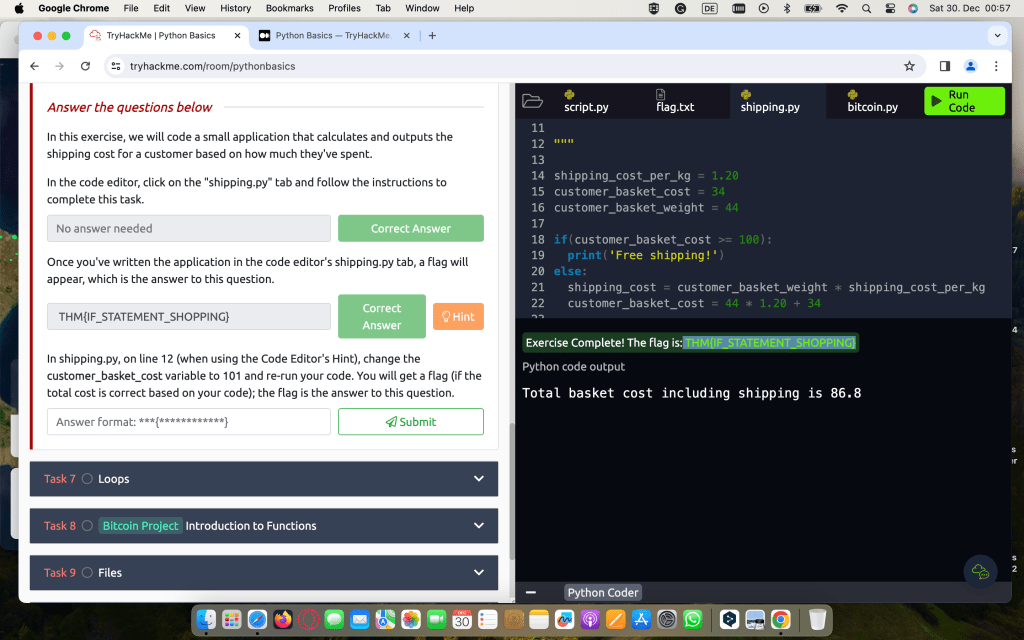Open Chrome profile avatar icon
Viewport: 1024px width, 640px height.
click(970, 66)
